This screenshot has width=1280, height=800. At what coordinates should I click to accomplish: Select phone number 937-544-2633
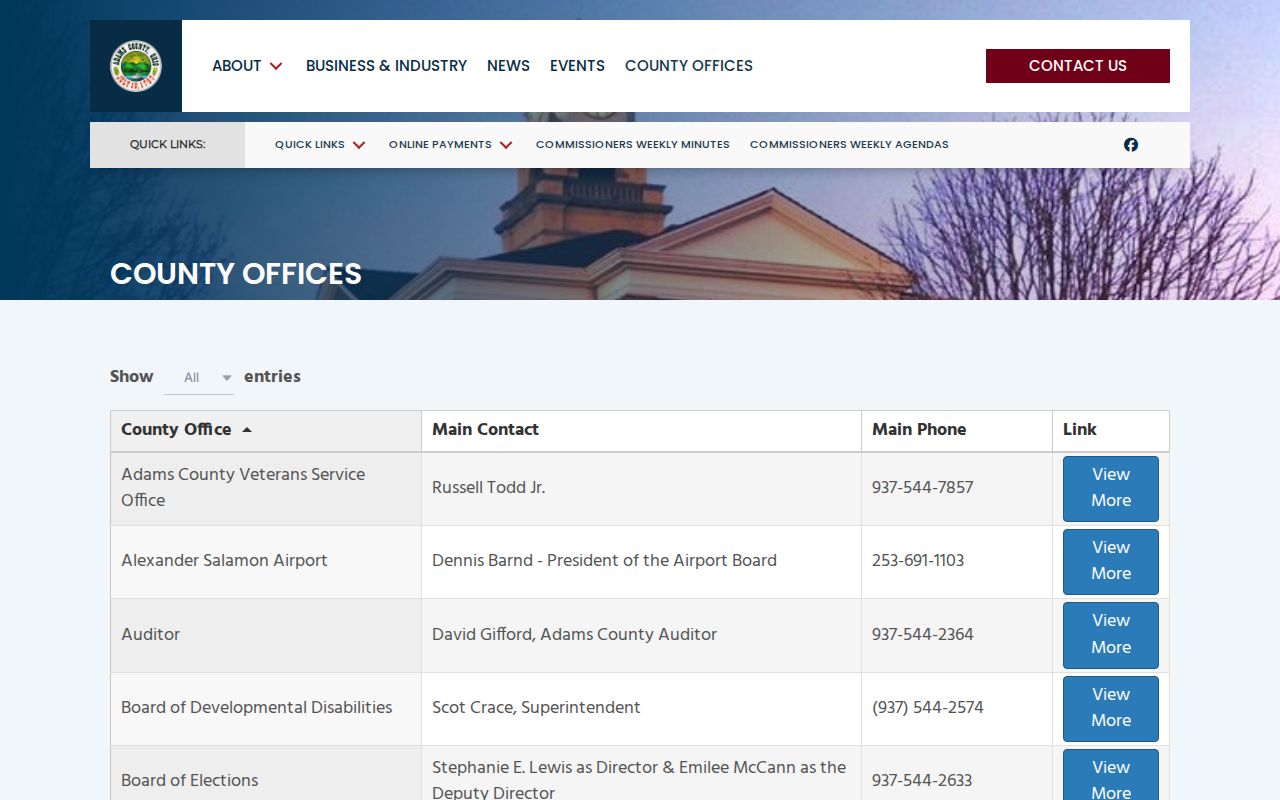[x=922, y=781]
